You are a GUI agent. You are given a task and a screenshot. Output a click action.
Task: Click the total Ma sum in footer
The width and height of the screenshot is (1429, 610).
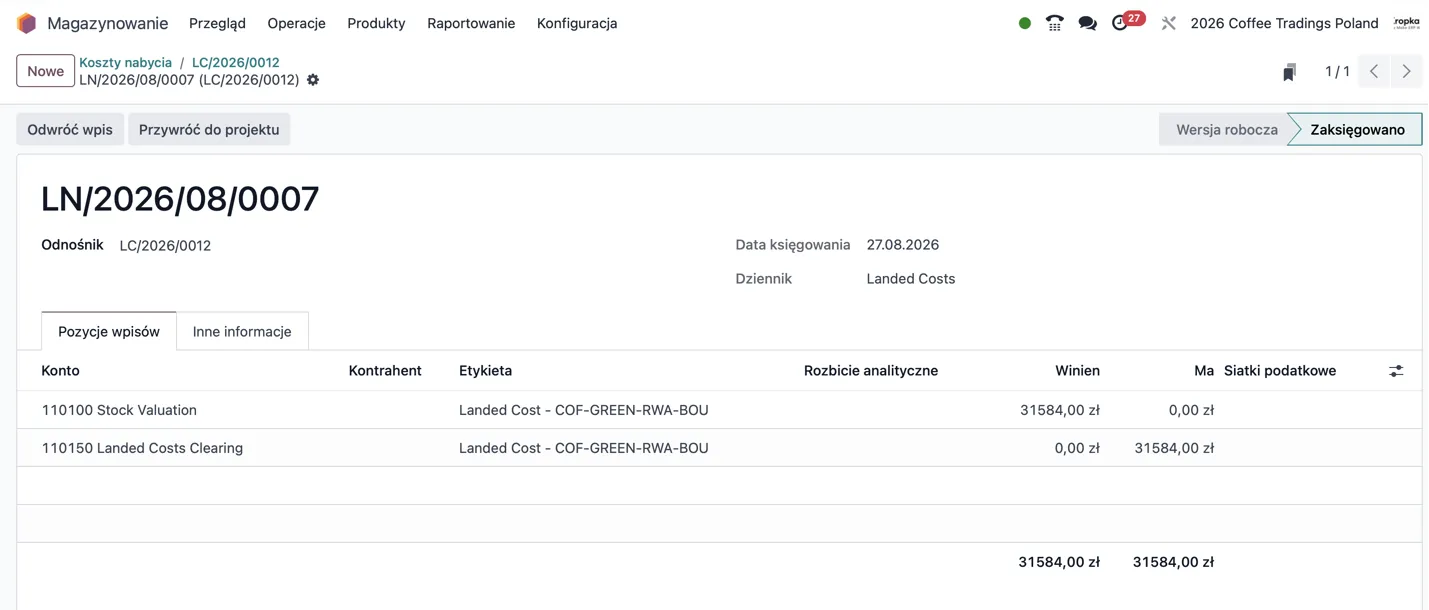tap(1173, 562)
